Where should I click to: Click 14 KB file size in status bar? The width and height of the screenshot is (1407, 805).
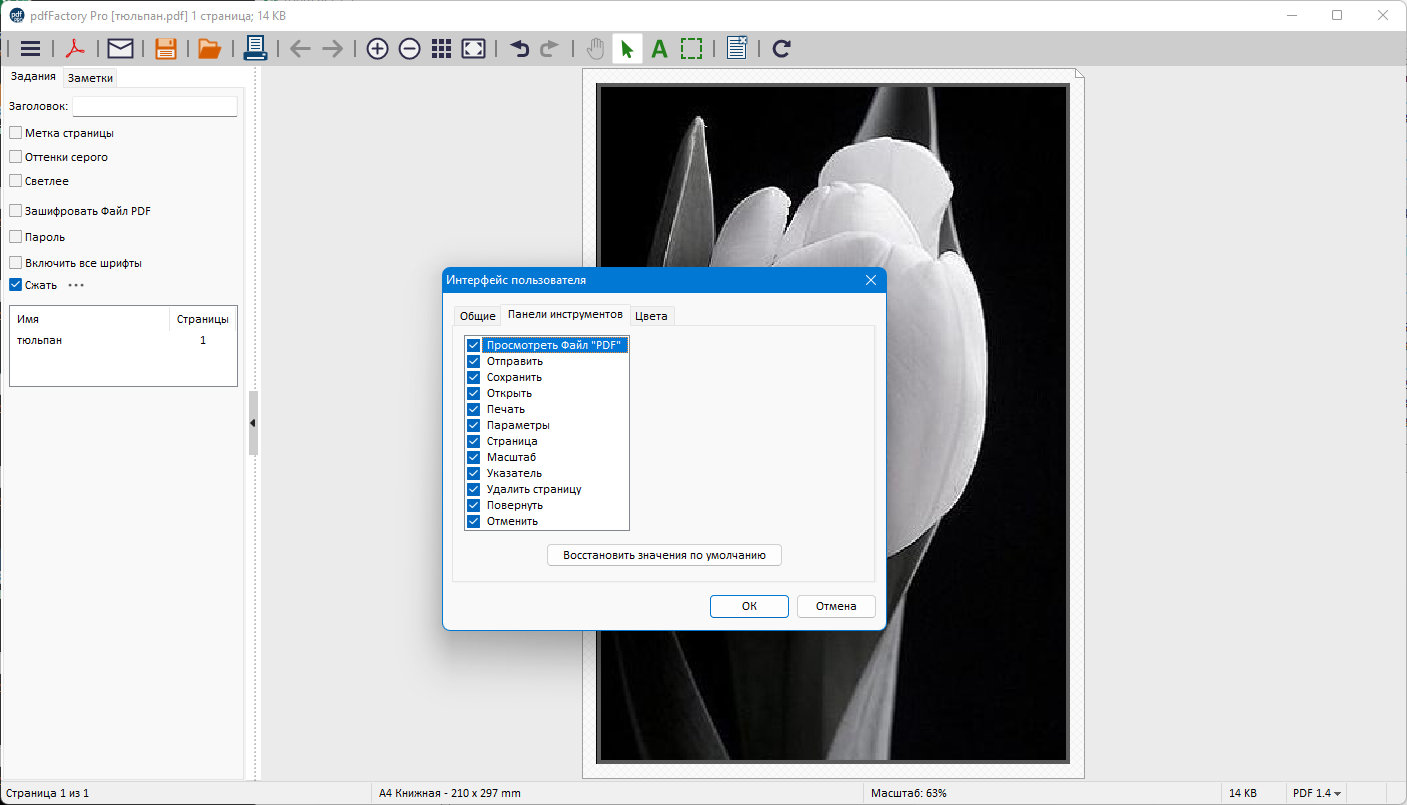click(1243, 793)
